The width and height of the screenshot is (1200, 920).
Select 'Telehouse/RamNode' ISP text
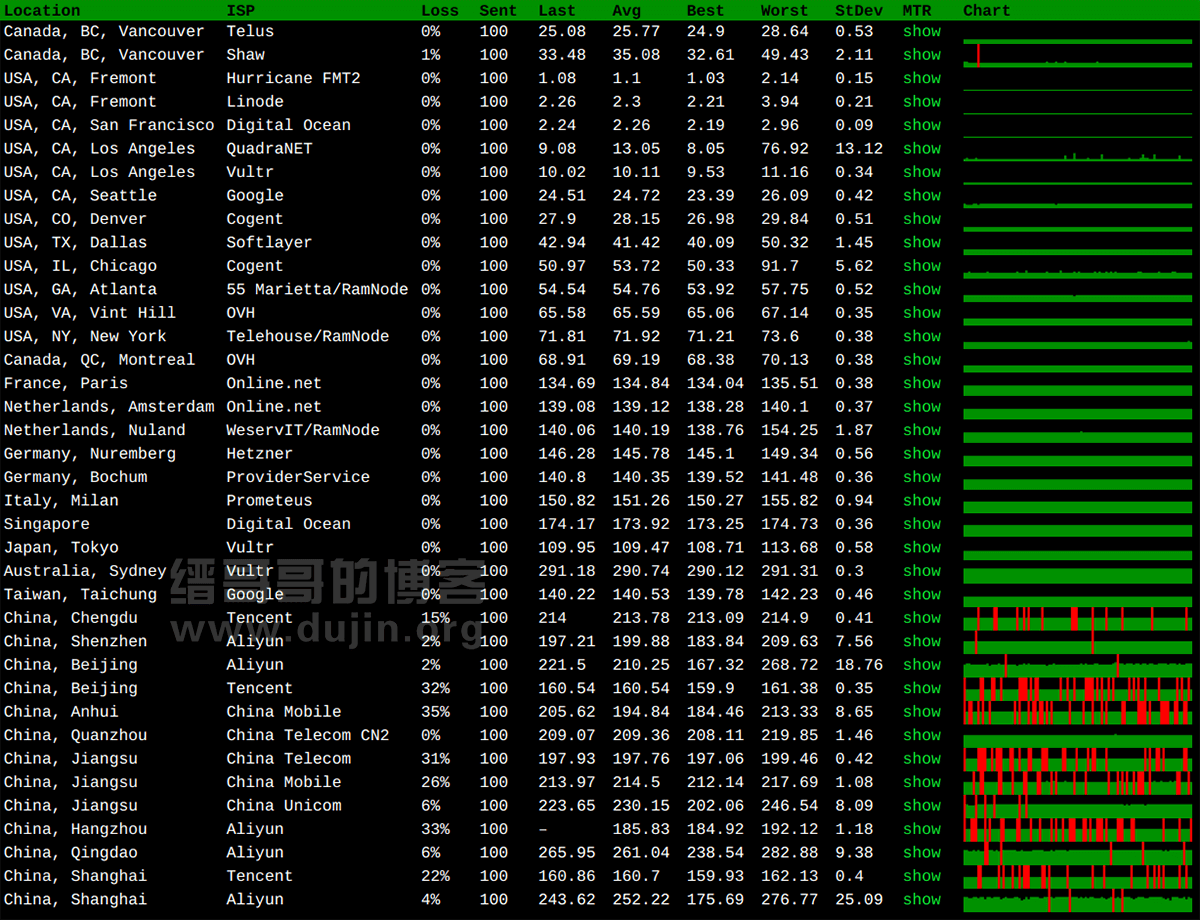click(x=308, y=337)
